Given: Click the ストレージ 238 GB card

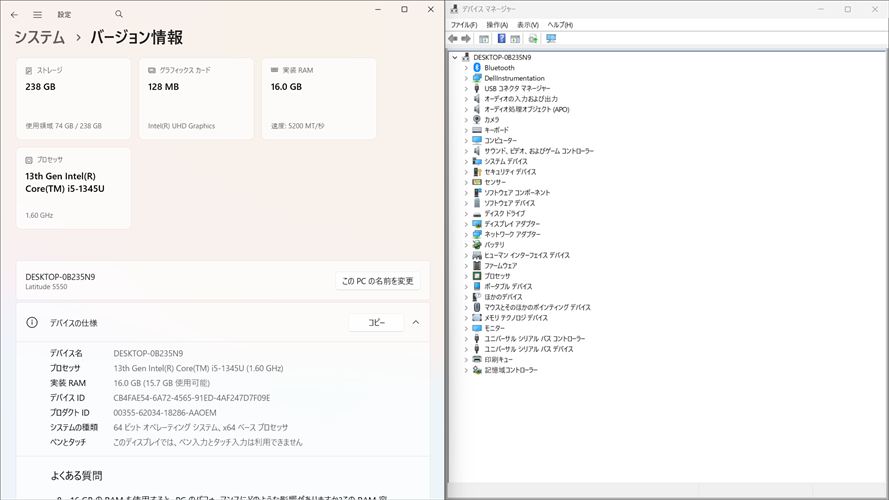Looking at the screenshot, I should 73,98.
